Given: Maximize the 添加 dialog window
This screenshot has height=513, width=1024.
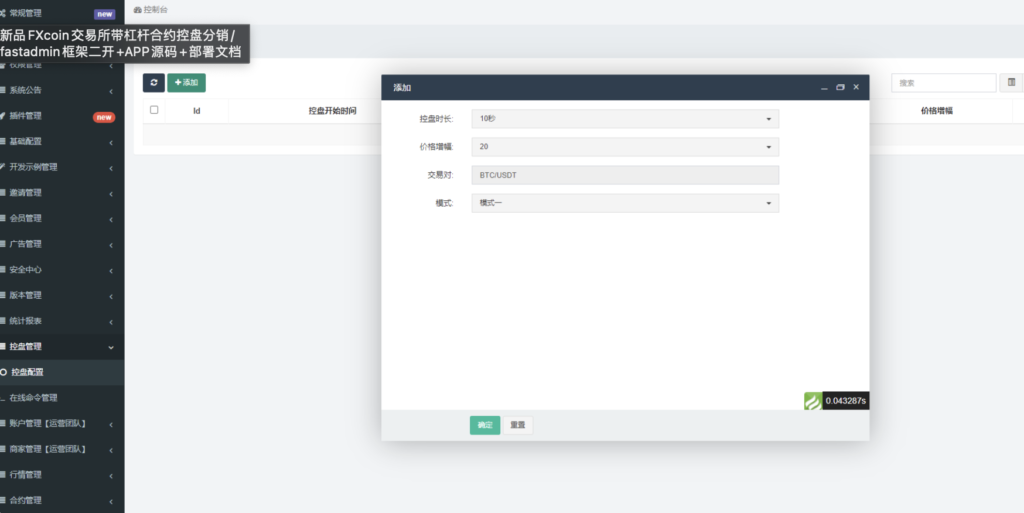Looking at the screenshot, I should tap(840, 88).
